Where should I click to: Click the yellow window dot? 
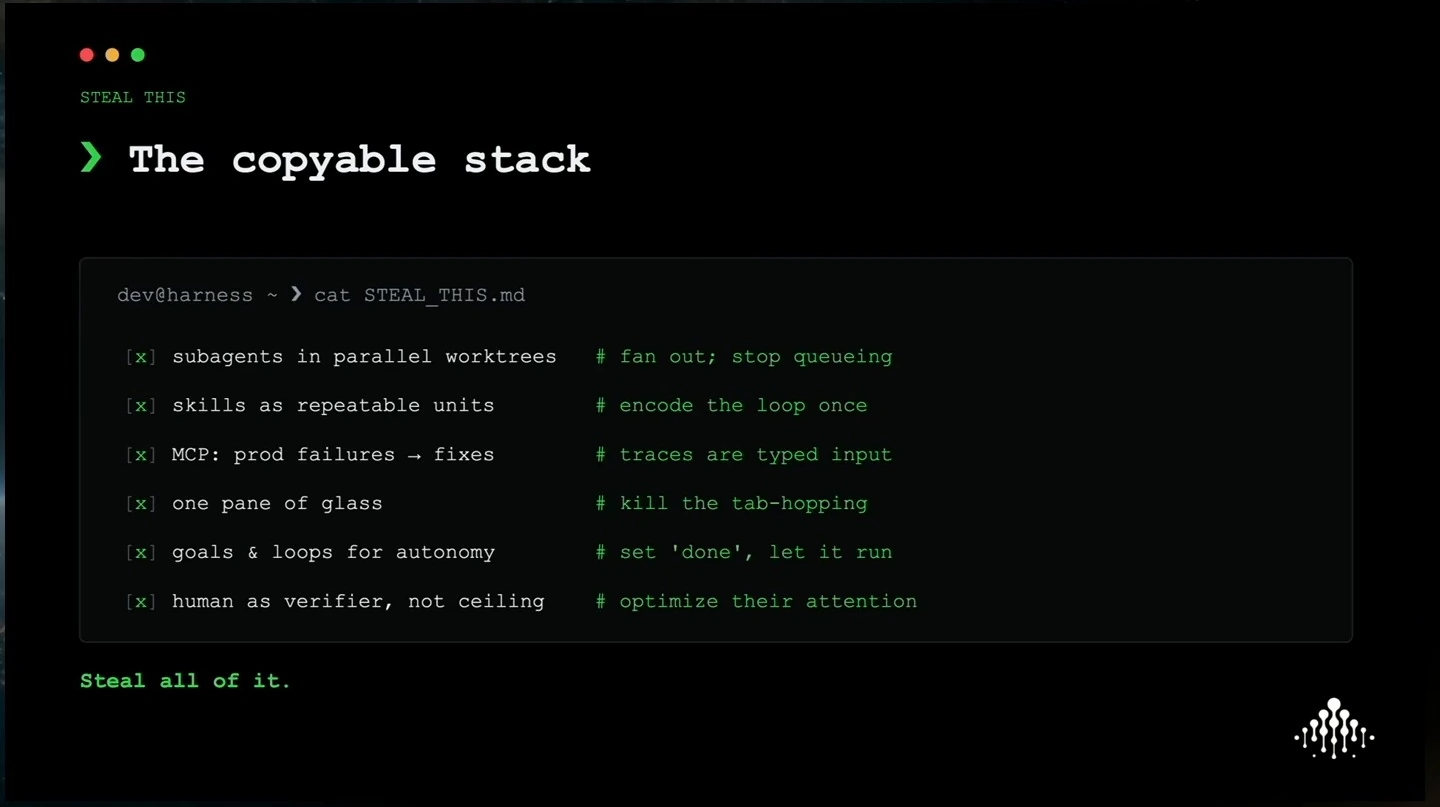tap(112, 55)
